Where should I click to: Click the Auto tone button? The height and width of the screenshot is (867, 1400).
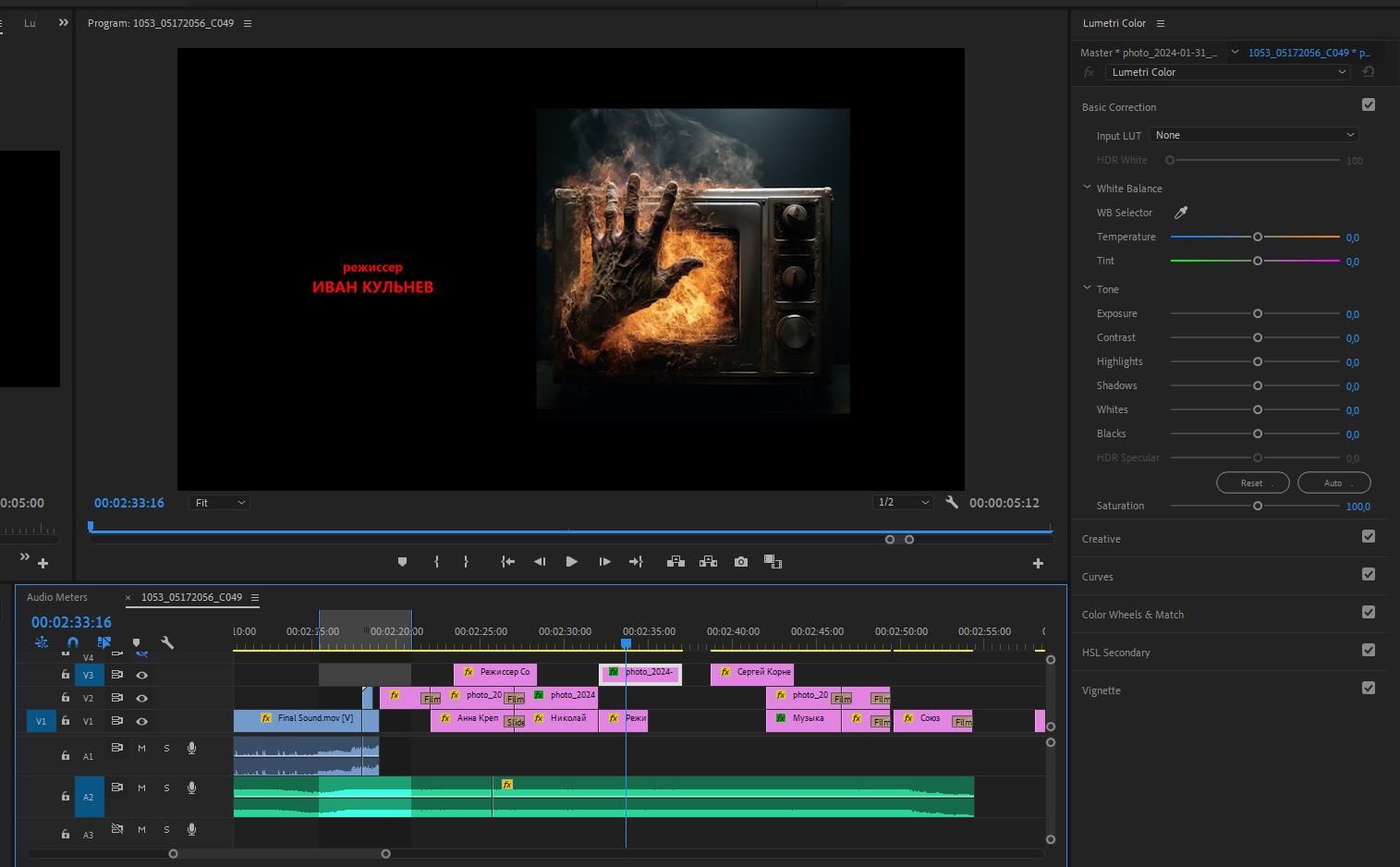pyautogui.click(x=1334, y=482)
